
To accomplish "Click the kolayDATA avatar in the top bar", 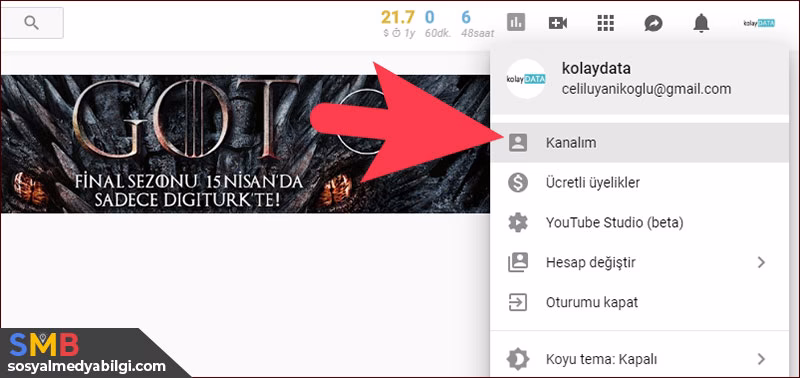I will [x=759, y=23].
